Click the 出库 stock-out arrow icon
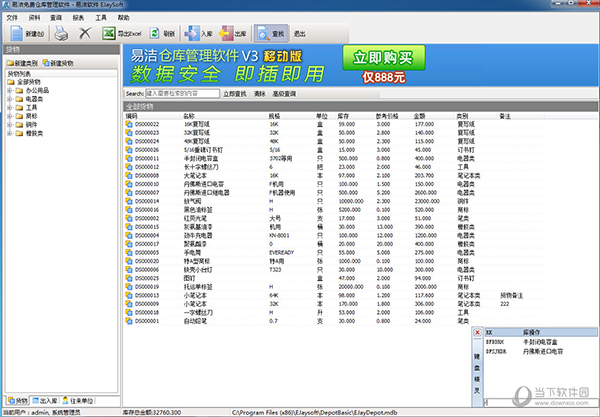Screen dimensions: 600x417 pos(226,34)
